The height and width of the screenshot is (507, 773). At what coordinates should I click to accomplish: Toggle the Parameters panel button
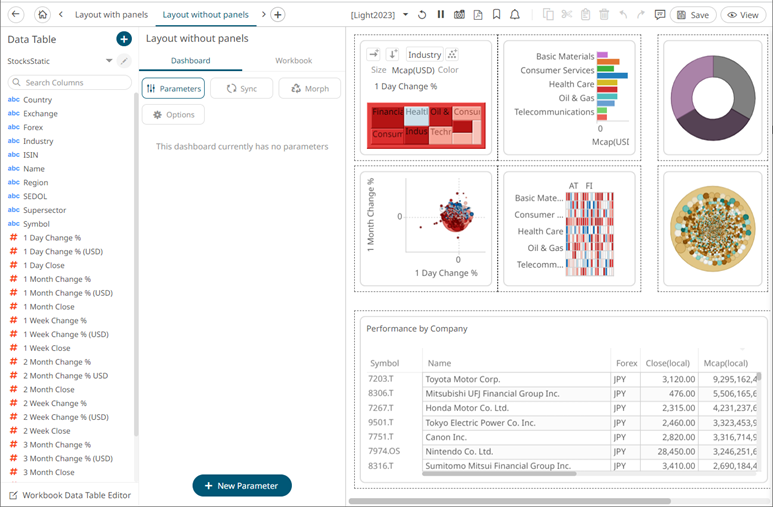pyautogui.click(x=173, y=88)
